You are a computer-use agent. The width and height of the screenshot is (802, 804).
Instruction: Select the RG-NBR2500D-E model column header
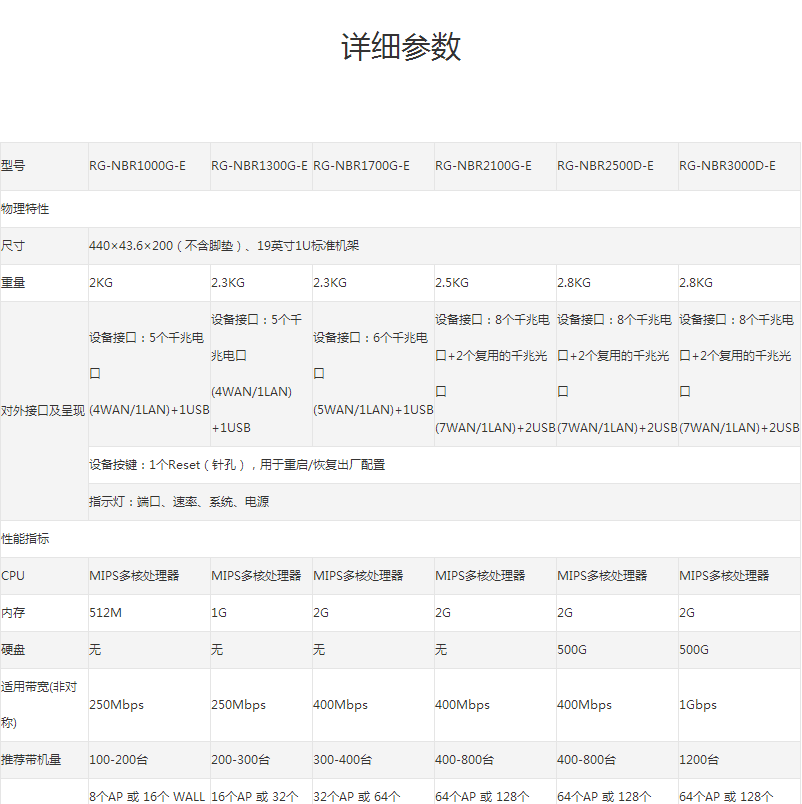[605, 166]
